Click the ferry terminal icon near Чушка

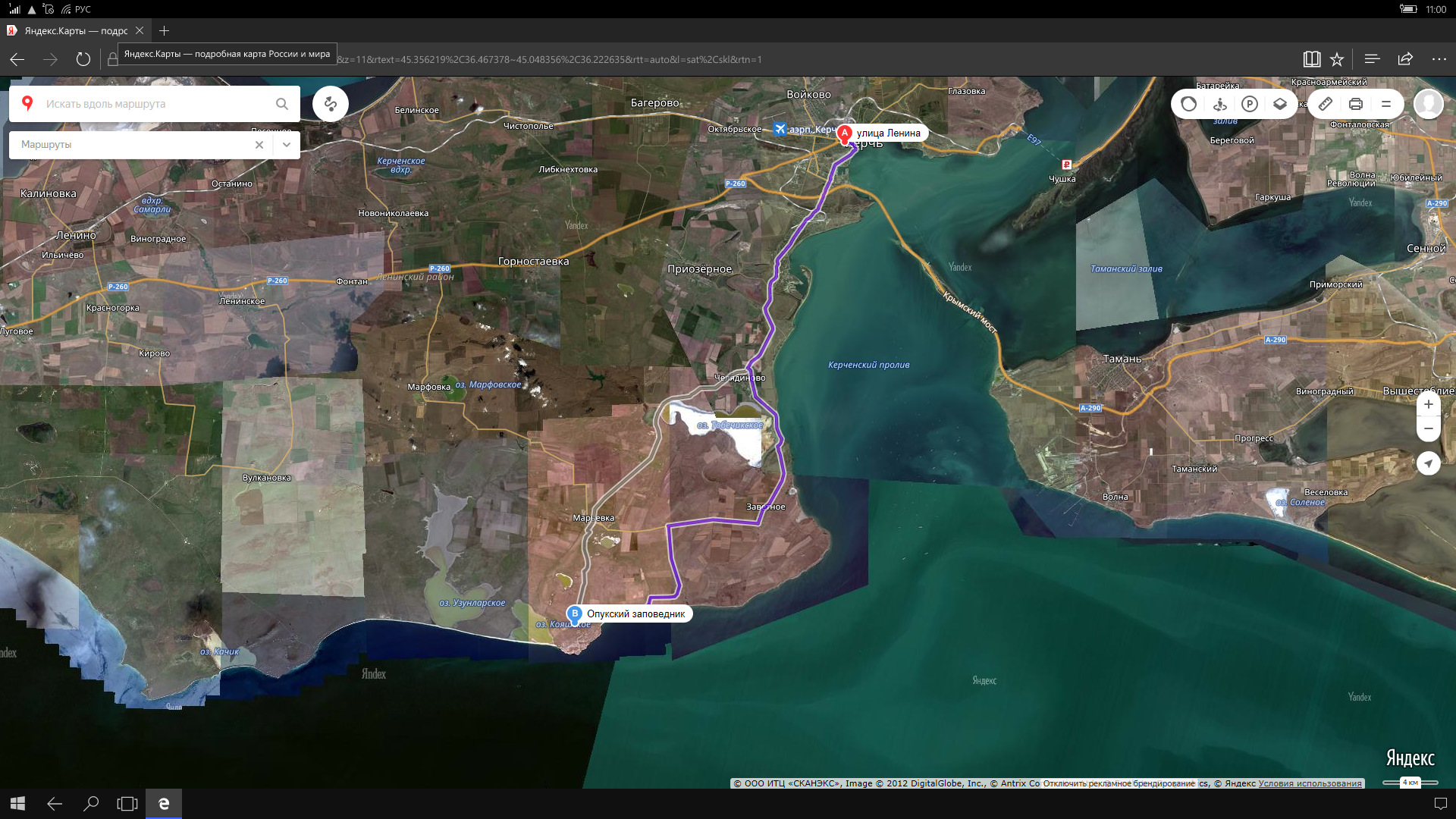coord(1066,164)
